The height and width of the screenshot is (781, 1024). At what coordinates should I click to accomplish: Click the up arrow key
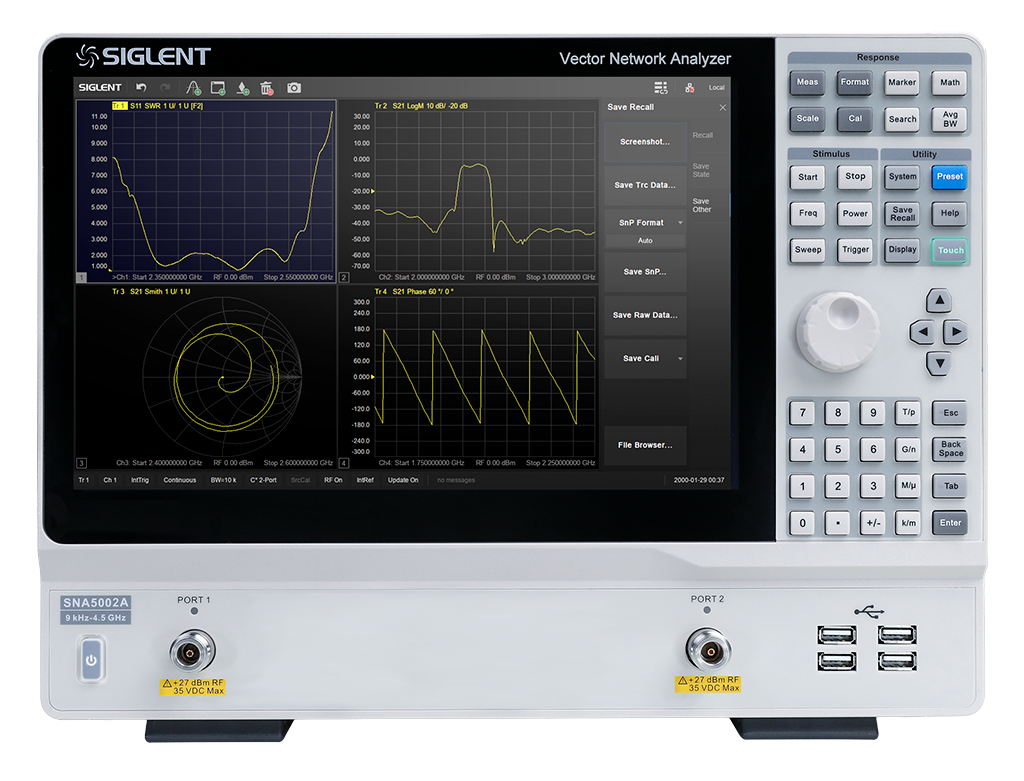click(x=939, y=300)
